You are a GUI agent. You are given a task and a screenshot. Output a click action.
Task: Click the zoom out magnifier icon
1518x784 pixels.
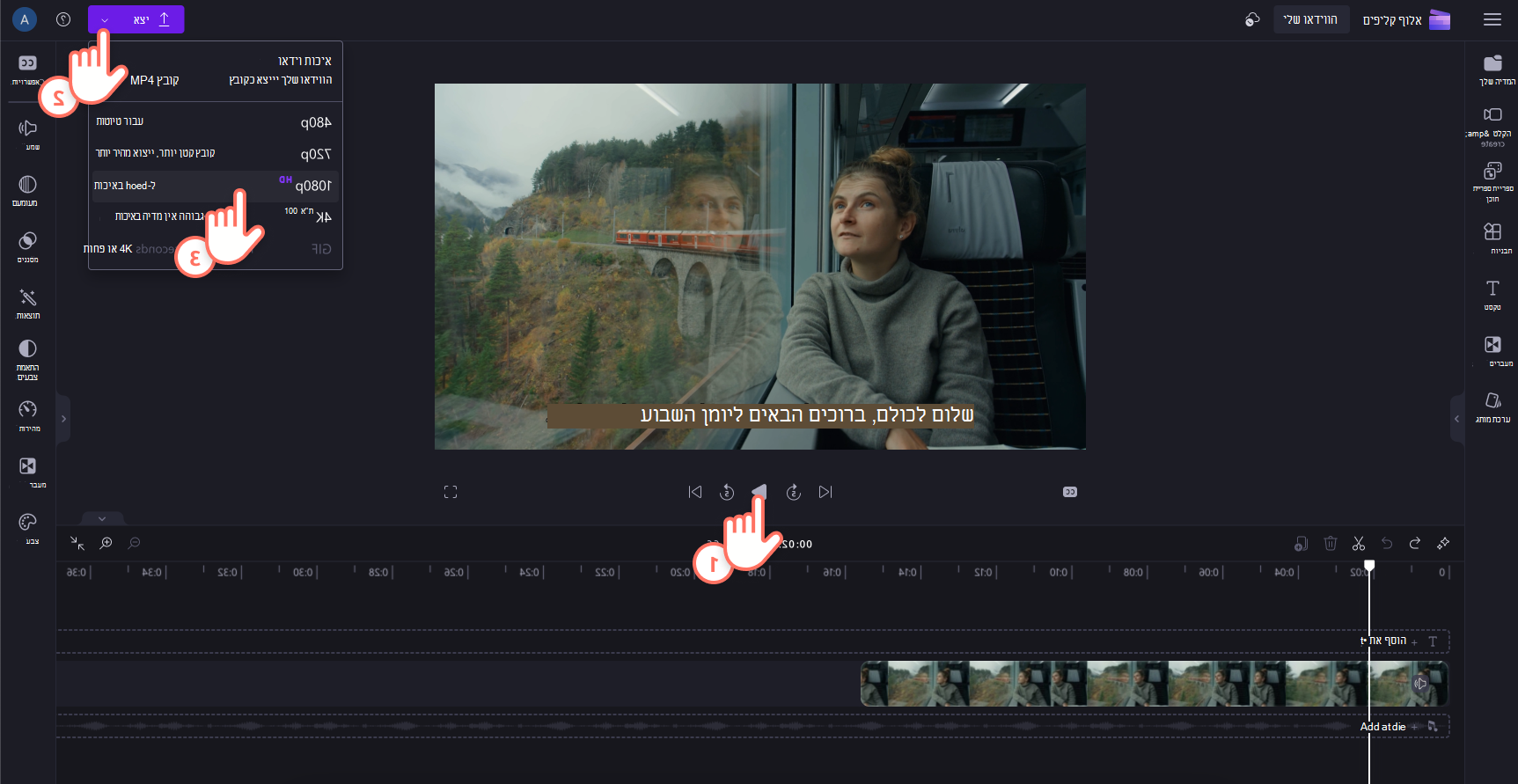[x=135, y=543]
